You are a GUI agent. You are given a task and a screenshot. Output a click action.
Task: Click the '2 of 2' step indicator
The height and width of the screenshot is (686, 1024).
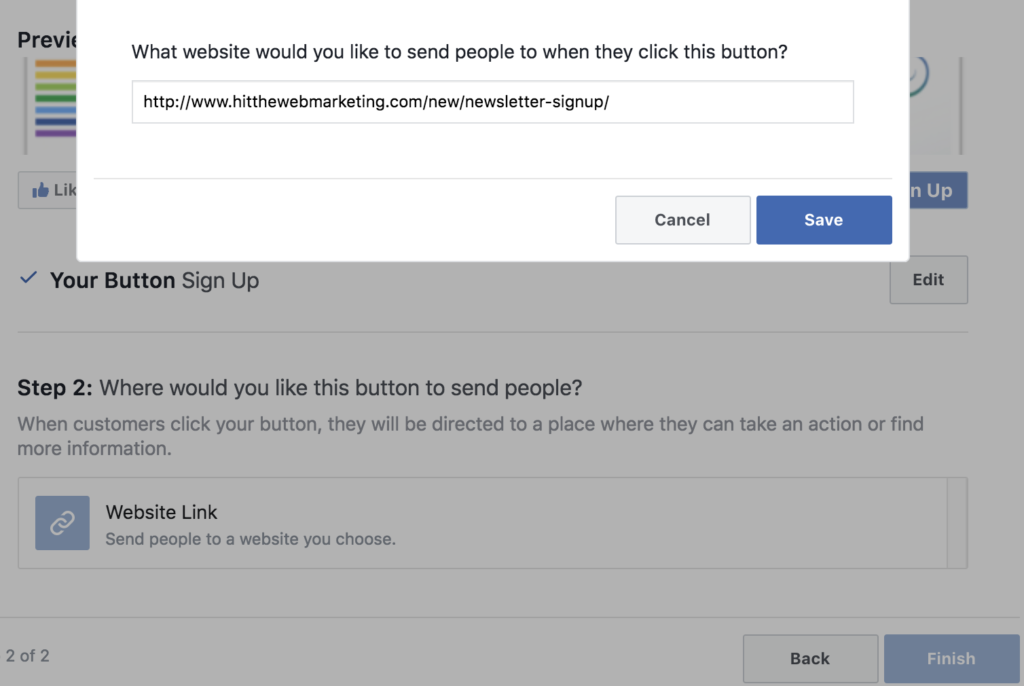coord(27,656)
